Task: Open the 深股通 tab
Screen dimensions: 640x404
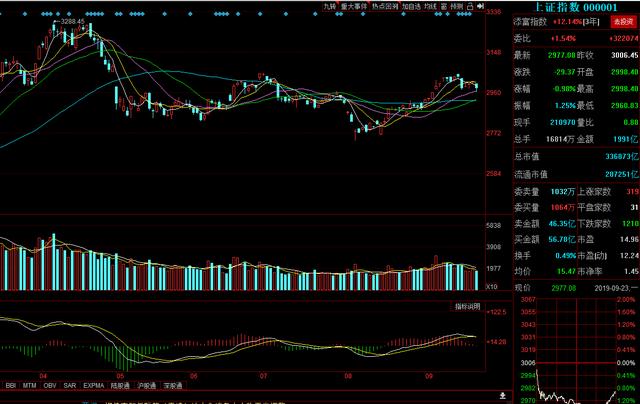Action: [x=173, y=385]
